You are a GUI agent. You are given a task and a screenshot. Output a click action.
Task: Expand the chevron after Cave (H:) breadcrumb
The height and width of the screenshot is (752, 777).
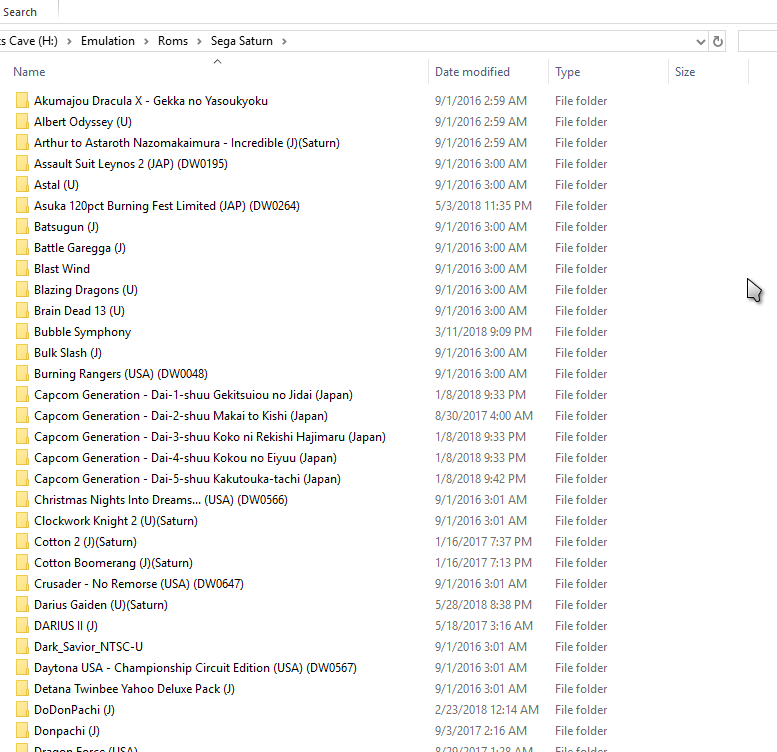(x=69, y=41)
